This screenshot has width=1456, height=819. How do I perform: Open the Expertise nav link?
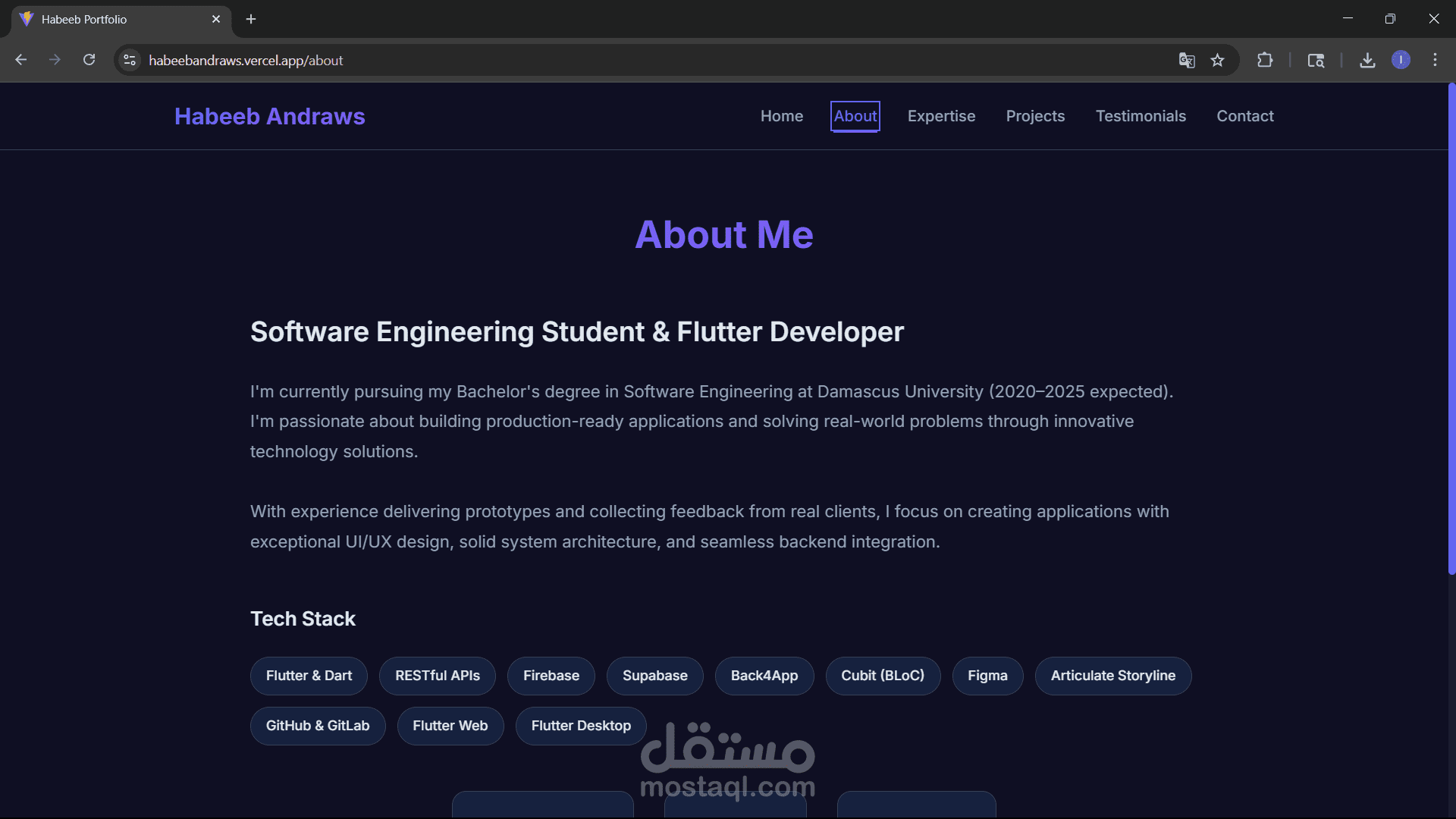[x=941, y=116]
